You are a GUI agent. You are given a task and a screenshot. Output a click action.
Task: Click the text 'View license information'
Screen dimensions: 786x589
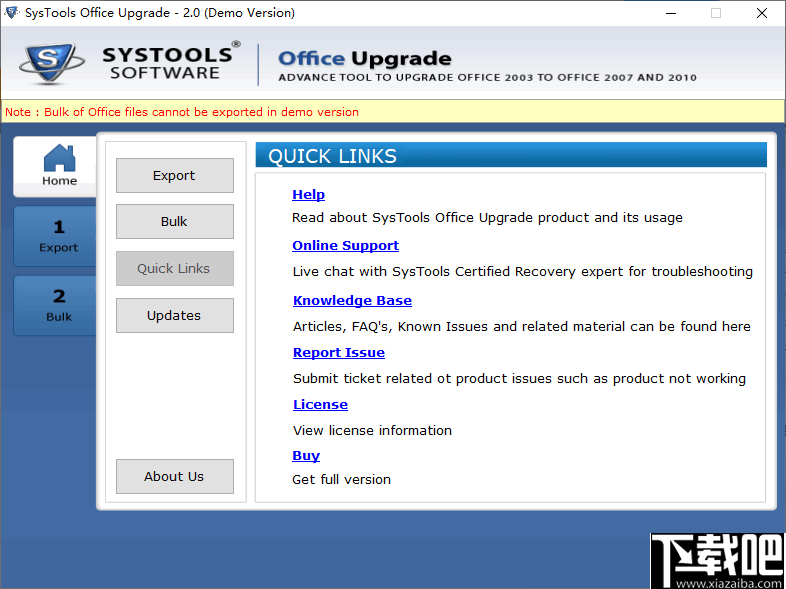pos(372,431)
